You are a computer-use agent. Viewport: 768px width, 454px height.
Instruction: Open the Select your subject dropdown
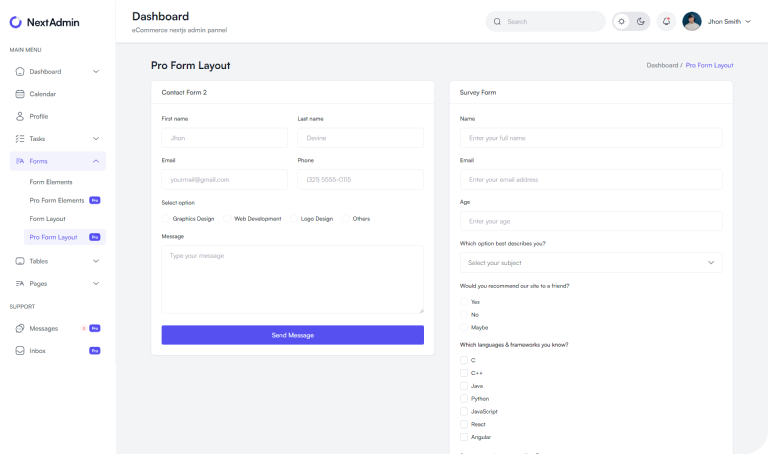click(590, 263)
